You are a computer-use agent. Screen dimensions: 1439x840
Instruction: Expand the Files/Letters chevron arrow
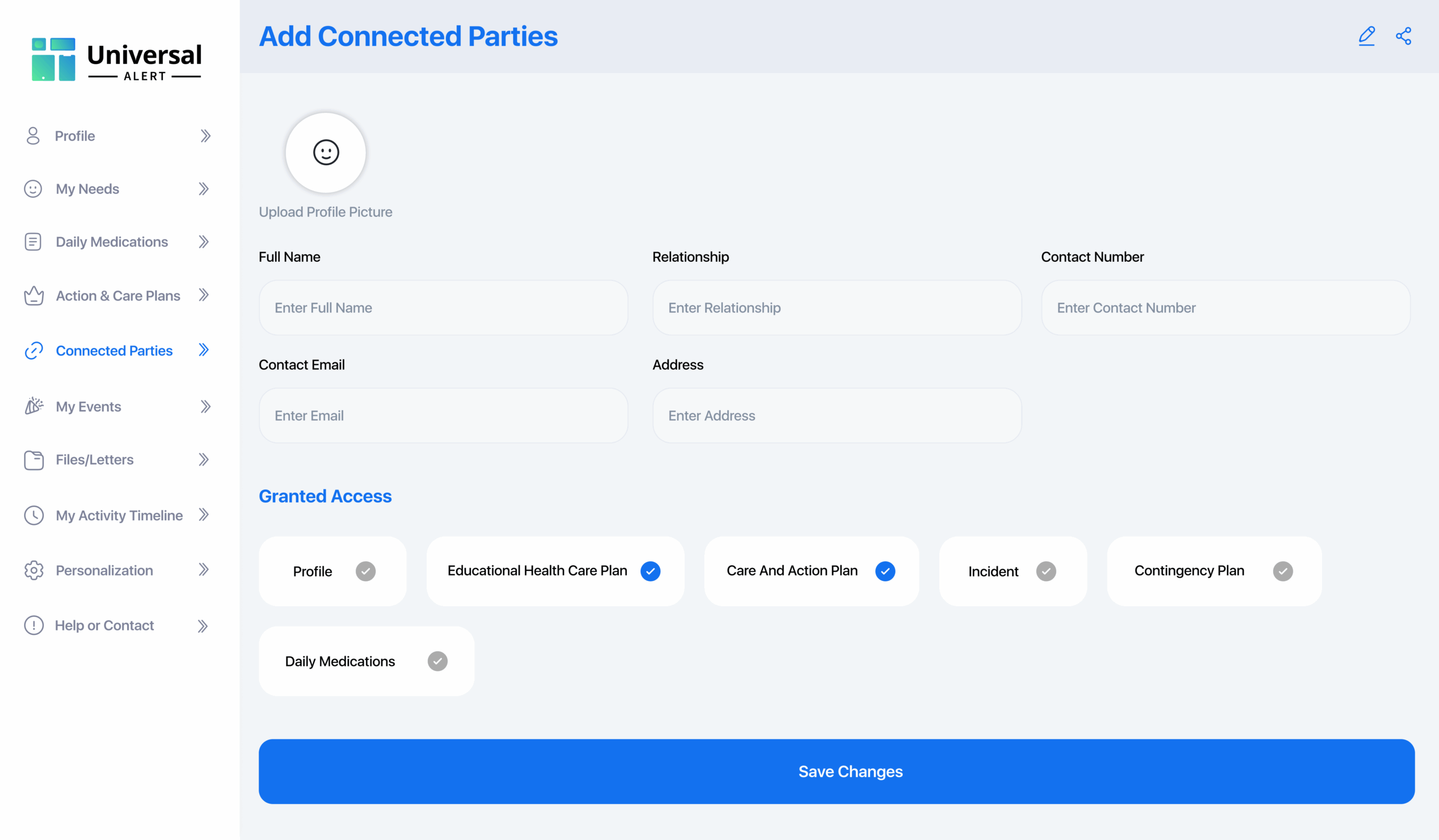pos(204,460)
